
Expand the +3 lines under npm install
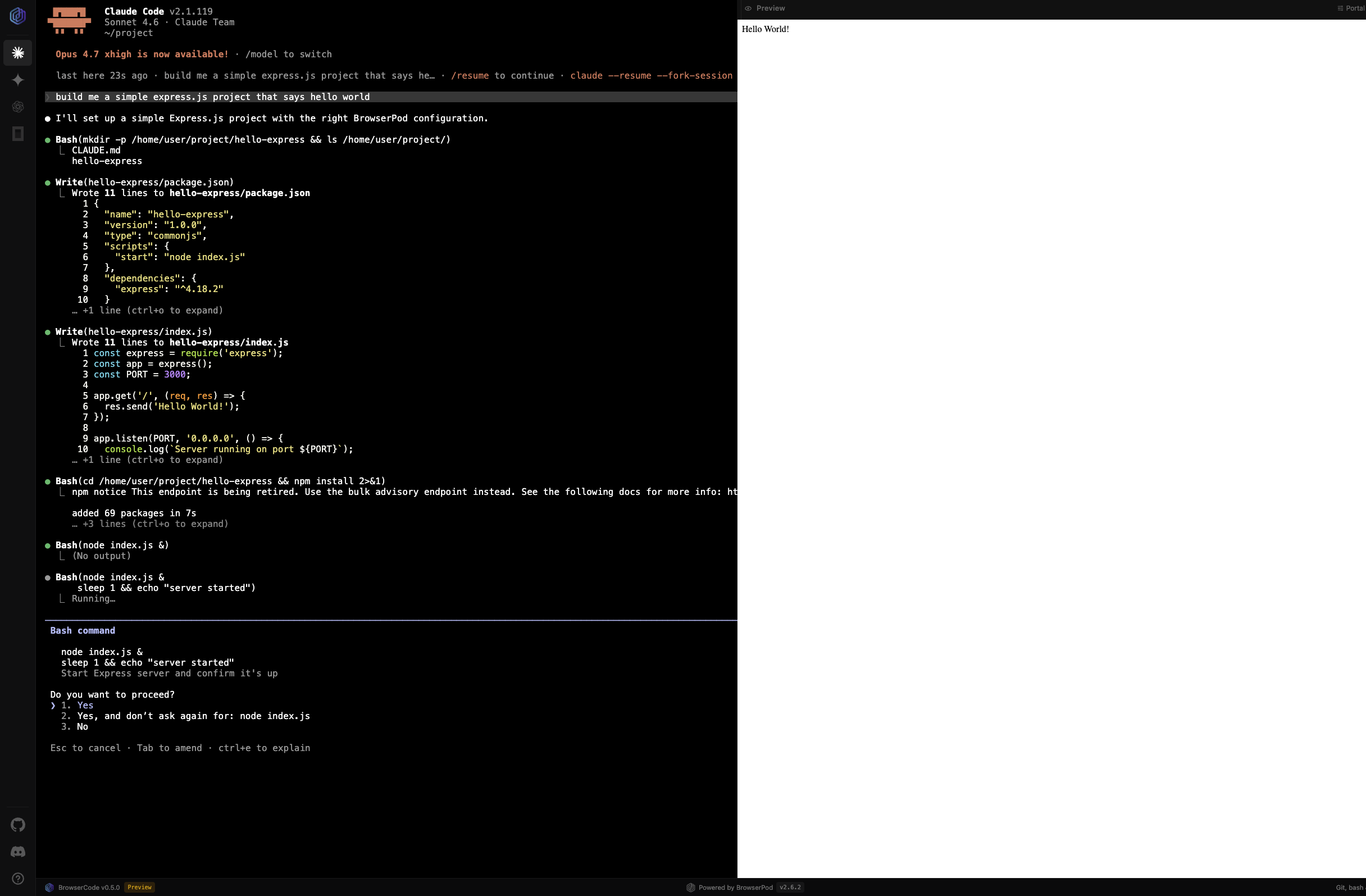pos(150,524)
